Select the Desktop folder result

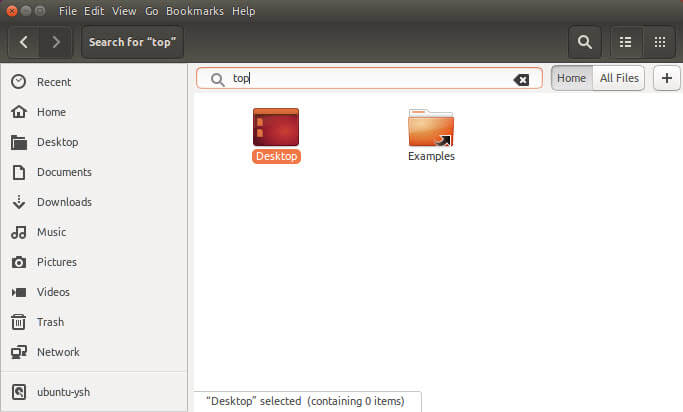click(x=276, y=135)
